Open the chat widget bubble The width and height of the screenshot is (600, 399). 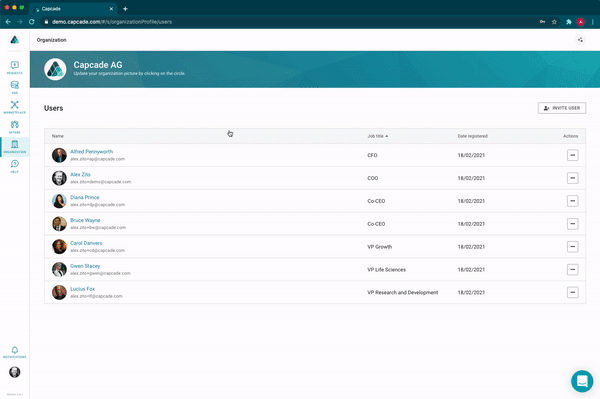click(582, 381)
